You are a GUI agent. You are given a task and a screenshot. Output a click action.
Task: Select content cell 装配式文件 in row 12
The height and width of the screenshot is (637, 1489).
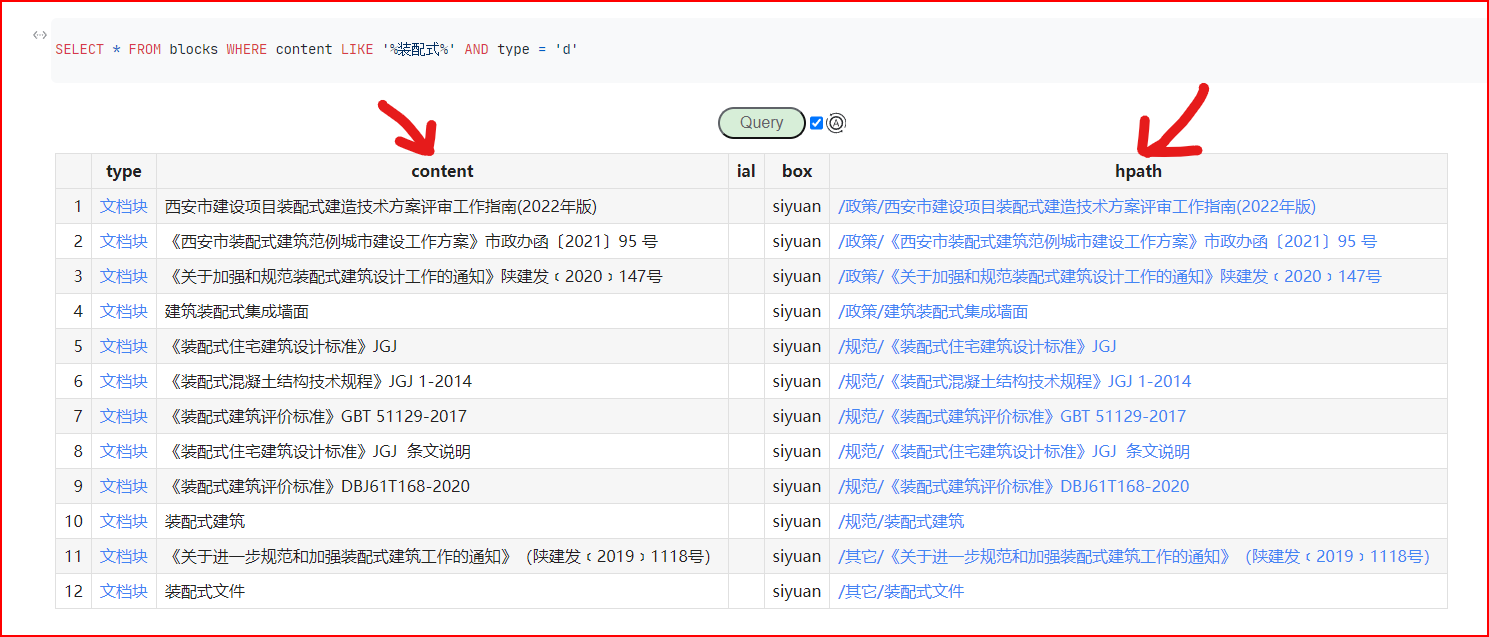(205, 591)
